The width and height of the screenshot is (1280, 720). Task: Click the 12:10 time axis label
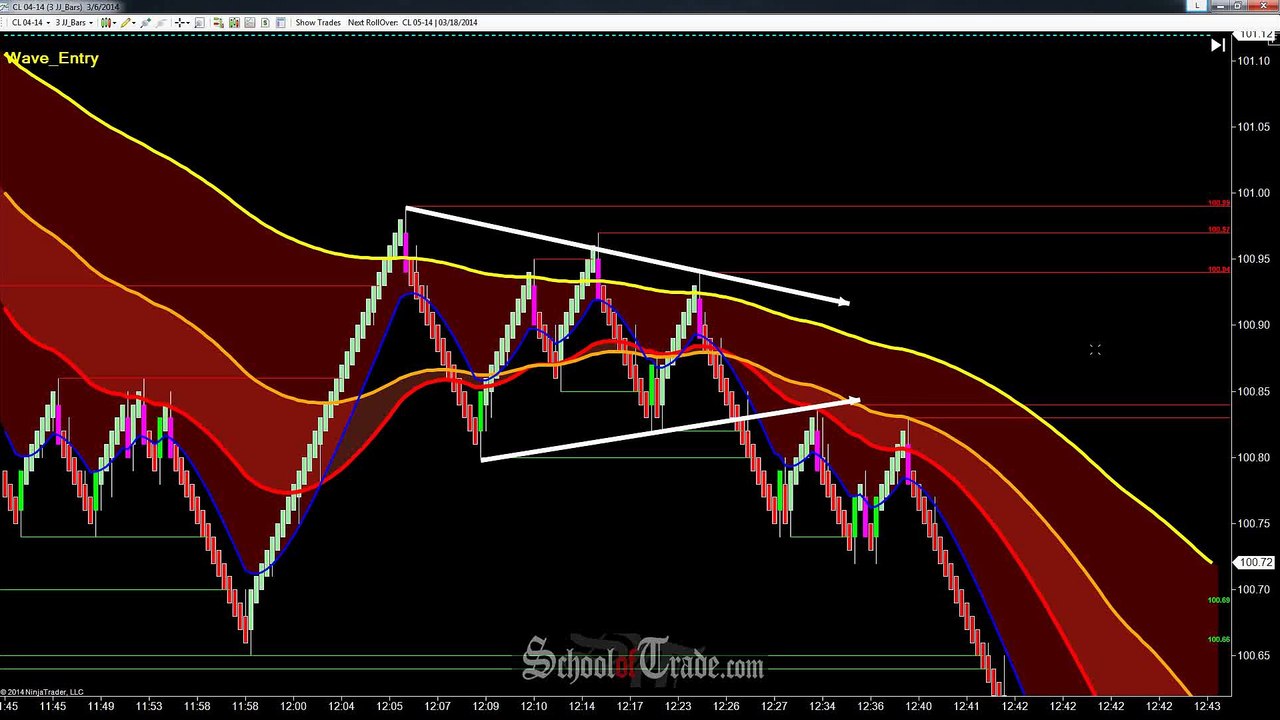tap(533, 706)
